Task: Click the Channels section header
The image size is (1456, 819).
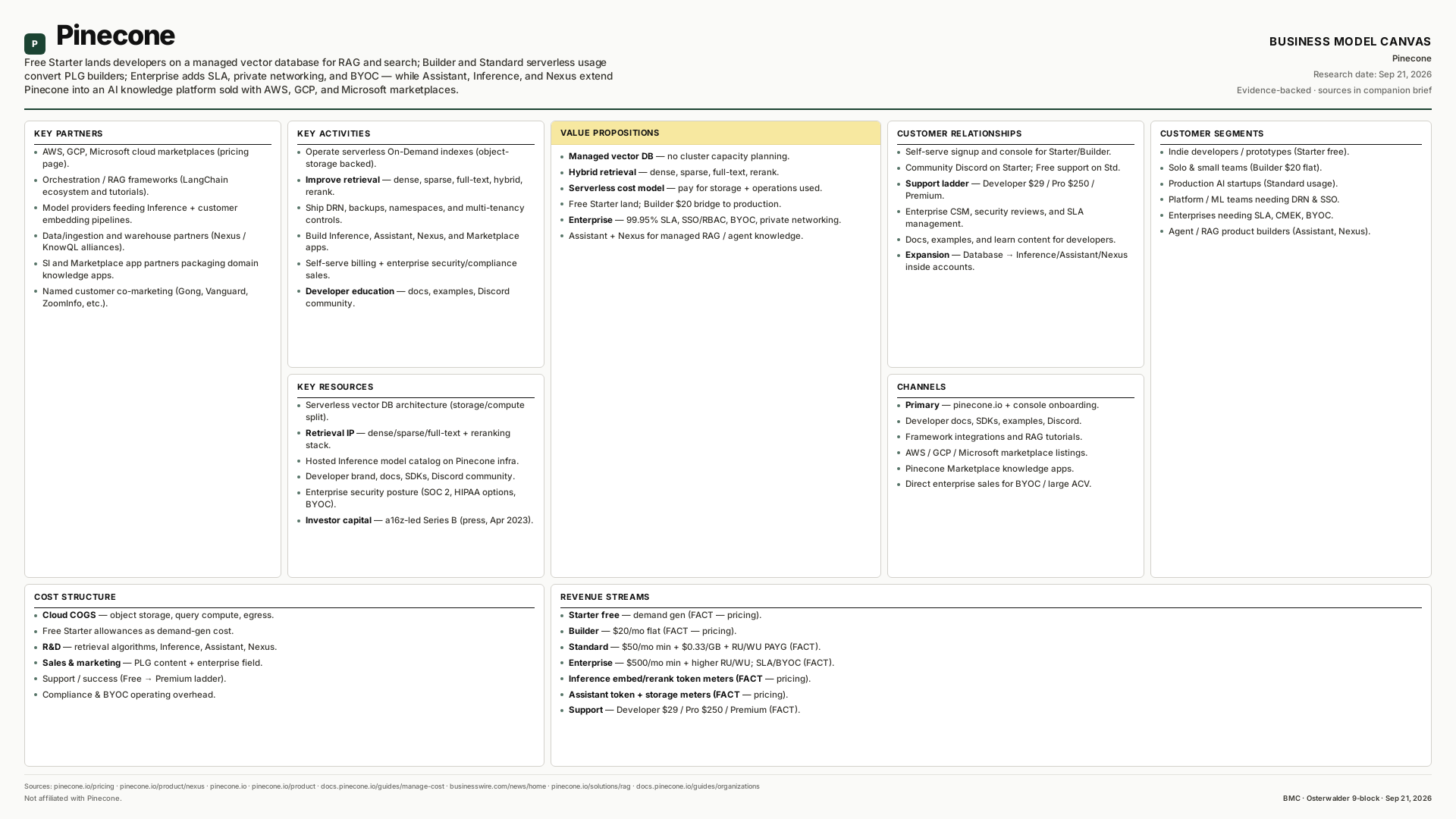Action: 921,387
